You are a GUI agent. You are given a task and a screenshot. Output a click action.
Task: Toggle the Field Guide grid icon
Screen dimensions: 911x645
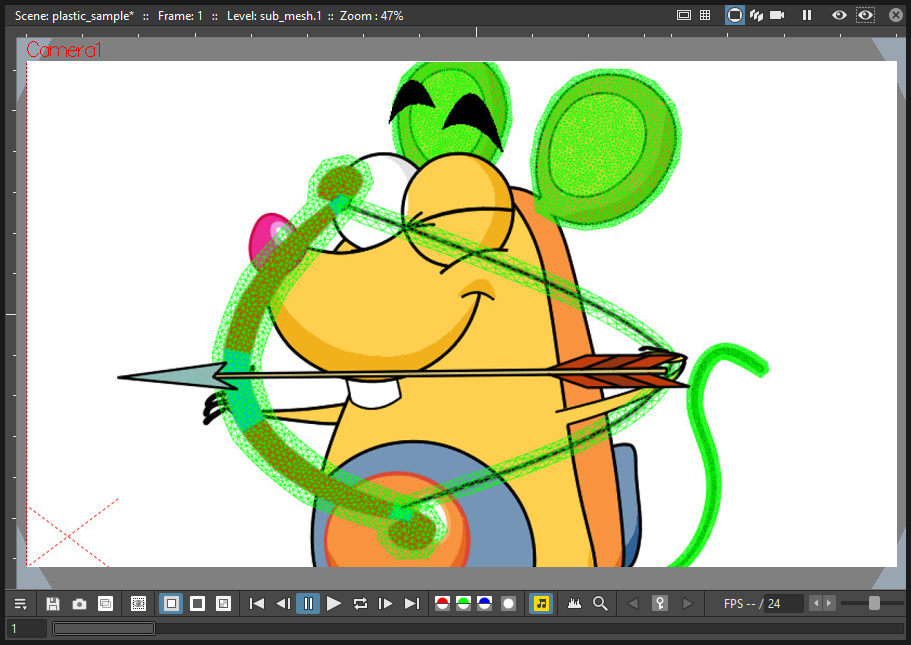pyautogui.click(x=705, y=15)
